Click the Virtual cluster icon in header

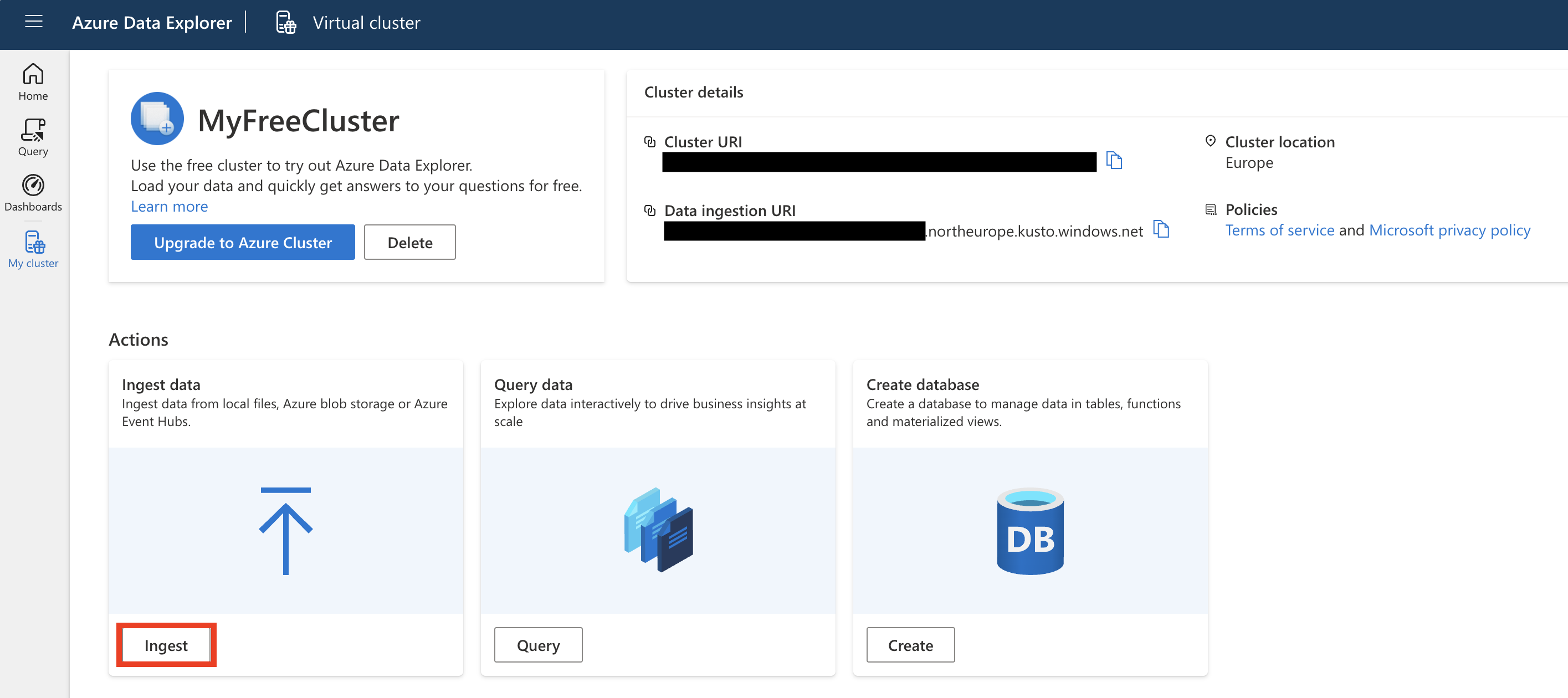click(285, 23)
